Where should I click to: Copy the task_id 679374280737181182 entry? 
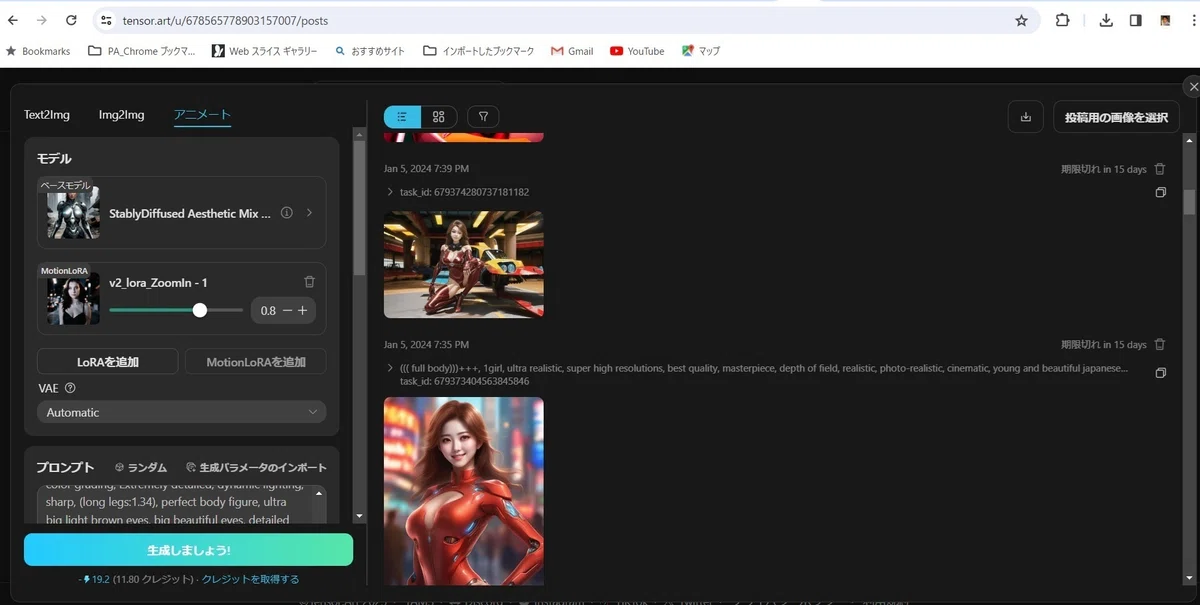1161,192
